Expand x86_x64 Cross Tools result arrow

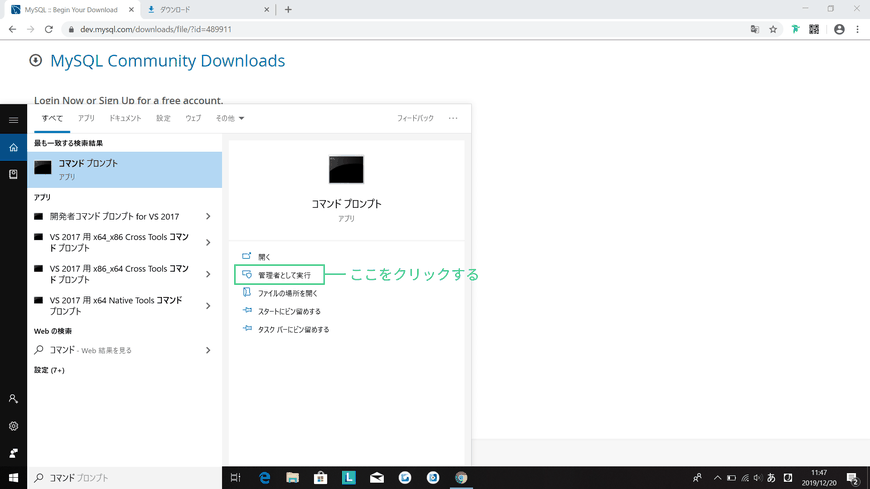(208, 274)
